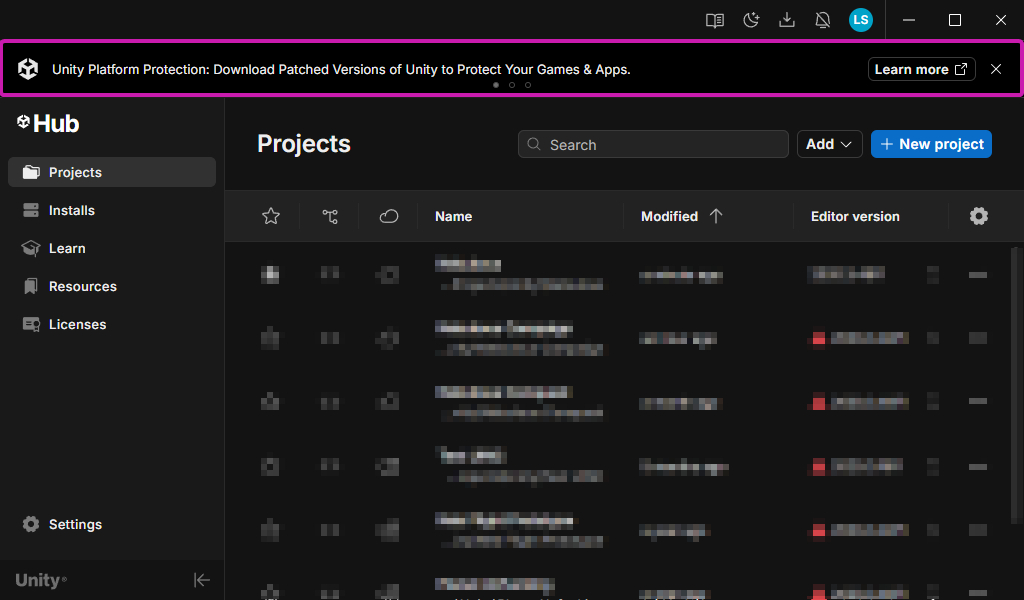Click the Search projects field
This screenshot has width=1024, height=600.
click(x=652, y=145)
